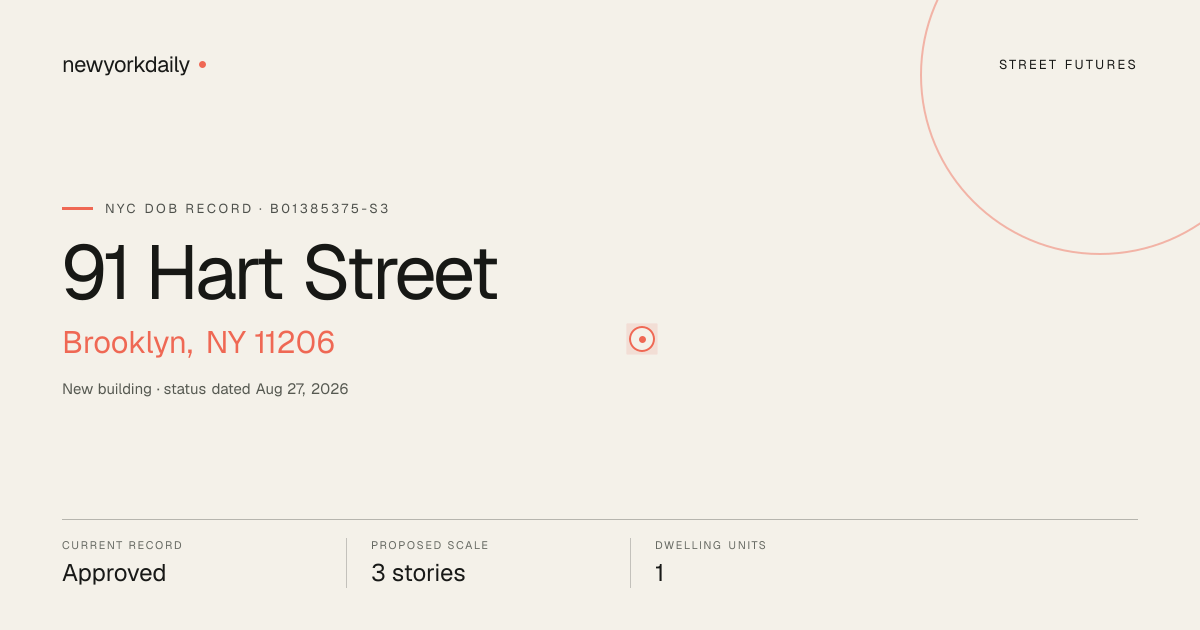Click the word Brooklyn in the address
1200x630 pixels.
click(127, 343)
